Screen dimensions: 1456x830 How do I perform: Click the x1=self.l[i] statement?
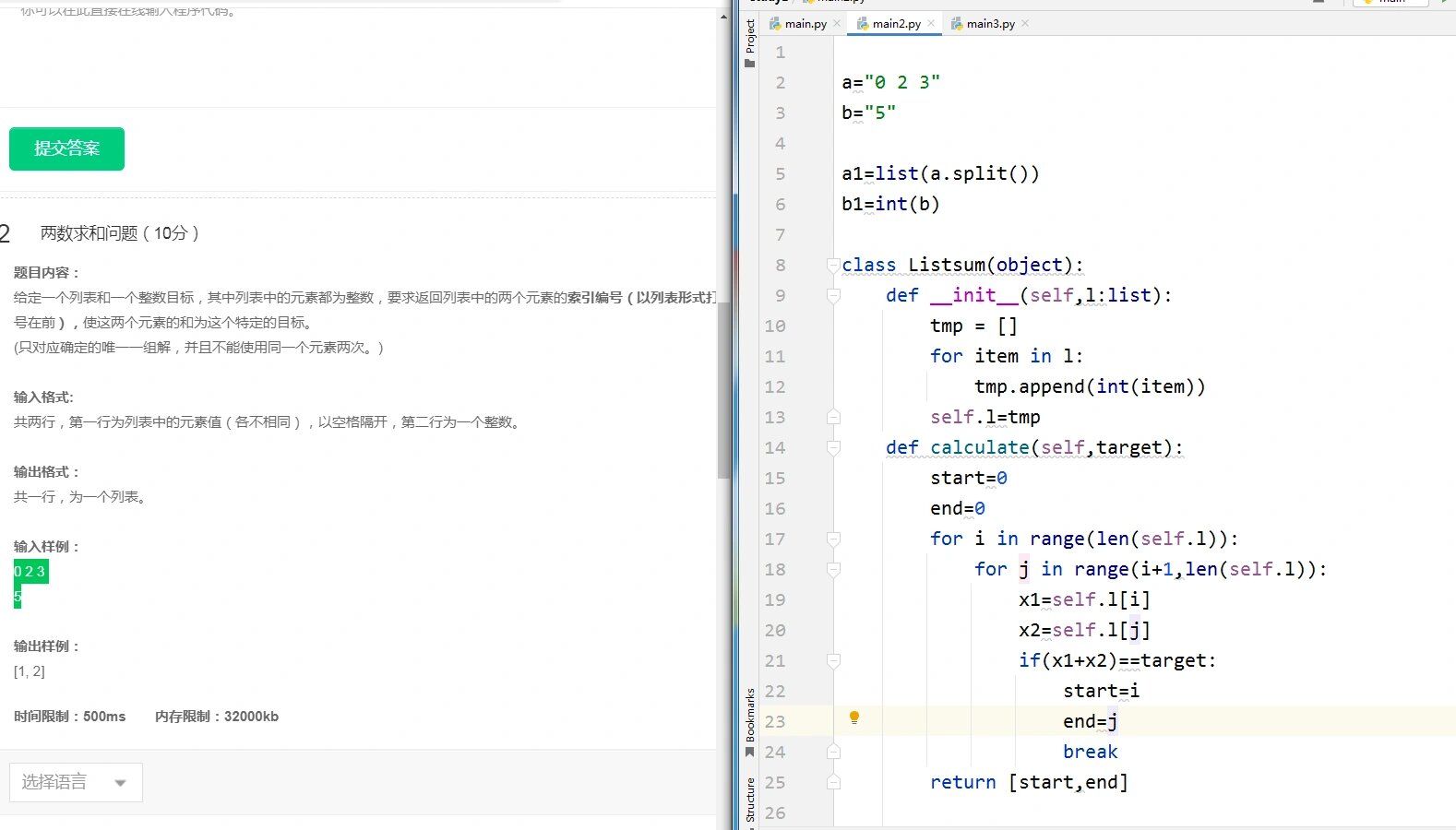point(1084,599)
